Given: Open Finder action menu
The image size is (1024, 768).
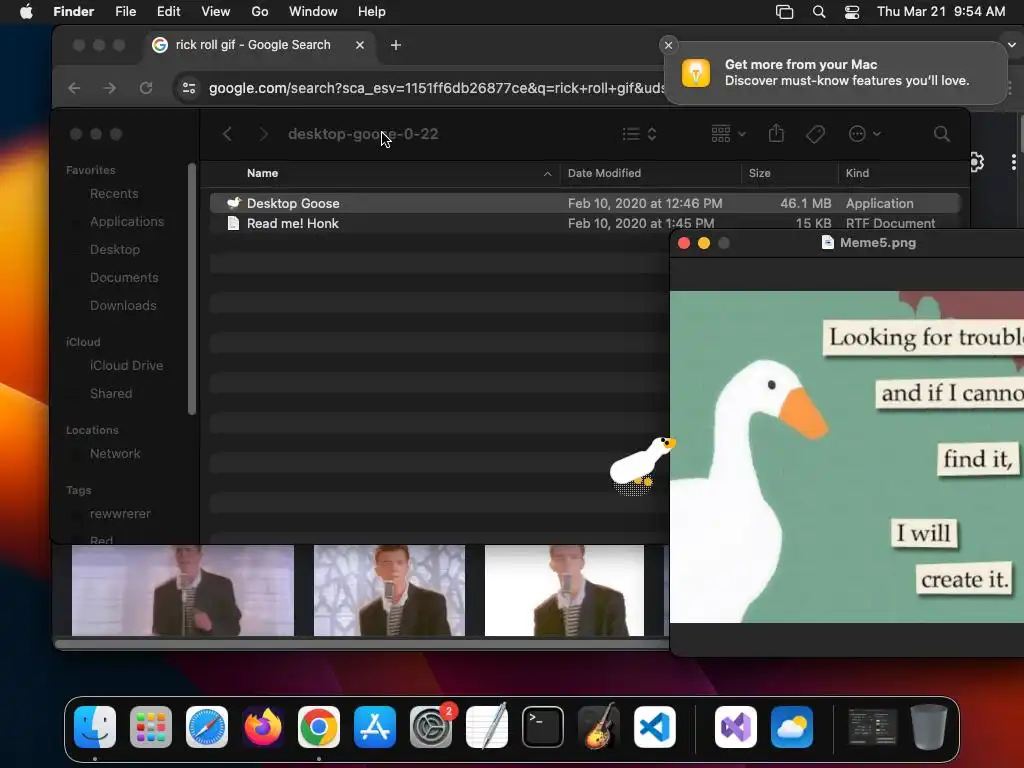Looking at the screenshot, I should pyautogui.click(x=865, y=134).
